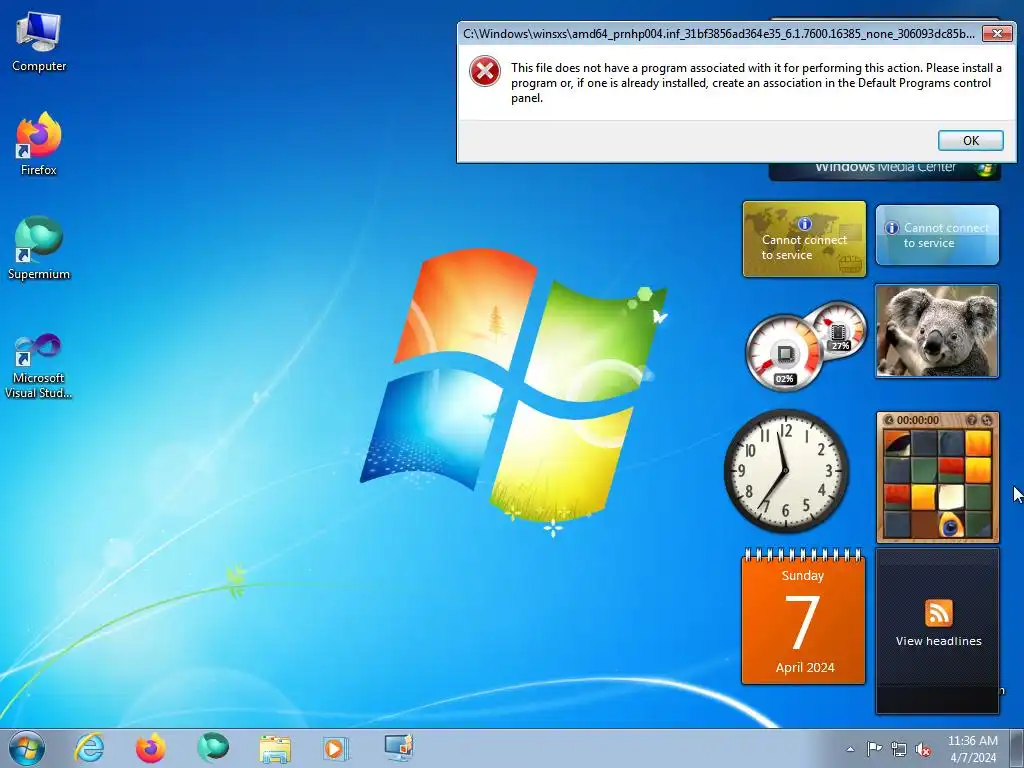Click the Windows Media Center gadget
Screen dimensions: 1024x768
884,170
